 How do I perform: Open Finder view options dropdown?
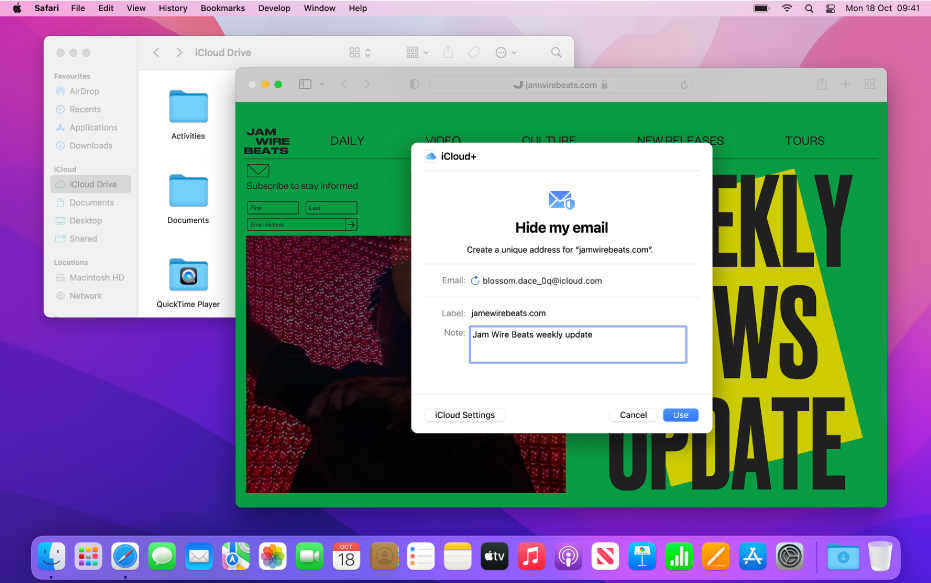point(360,52)
